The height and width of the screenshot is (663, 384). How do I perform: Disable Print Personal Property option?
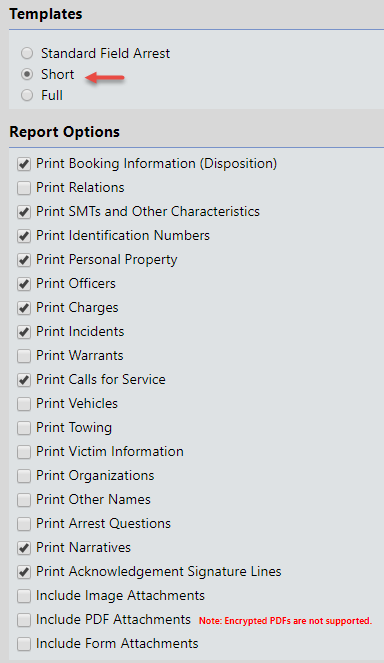tap(24, 260)
